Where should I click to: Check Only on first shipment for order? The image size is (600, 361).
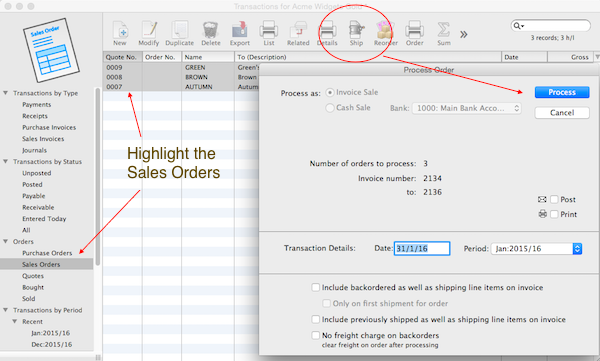point(326,304)
